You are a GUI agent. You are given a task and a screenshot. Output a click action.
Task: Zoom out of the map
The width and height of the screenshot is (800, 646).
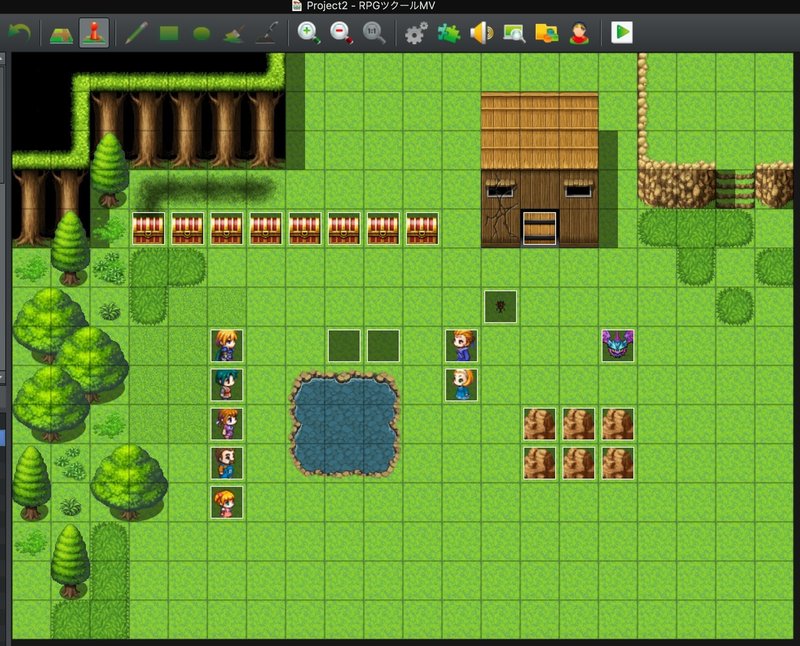click(x=341, y=33)
